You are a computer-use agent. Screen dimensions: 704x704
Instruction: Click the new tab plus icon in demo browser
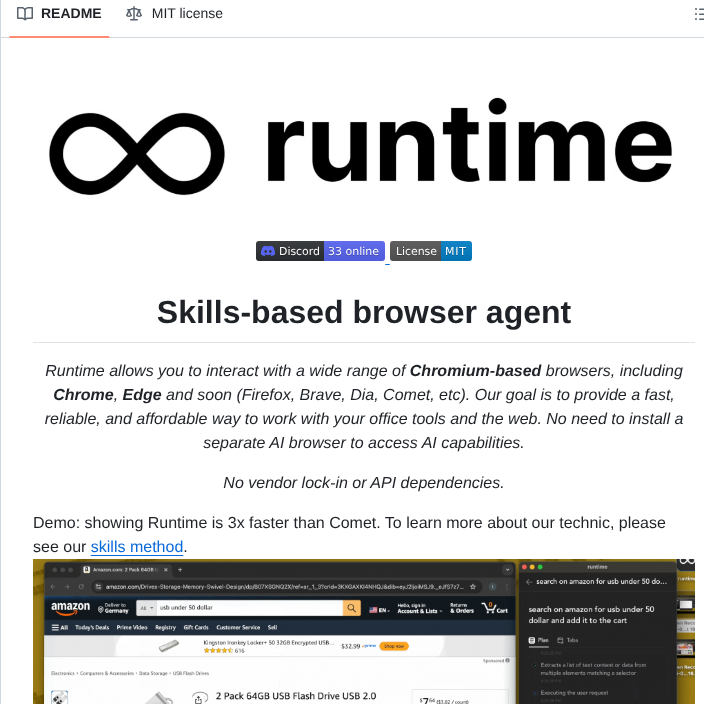coord(180,570)
